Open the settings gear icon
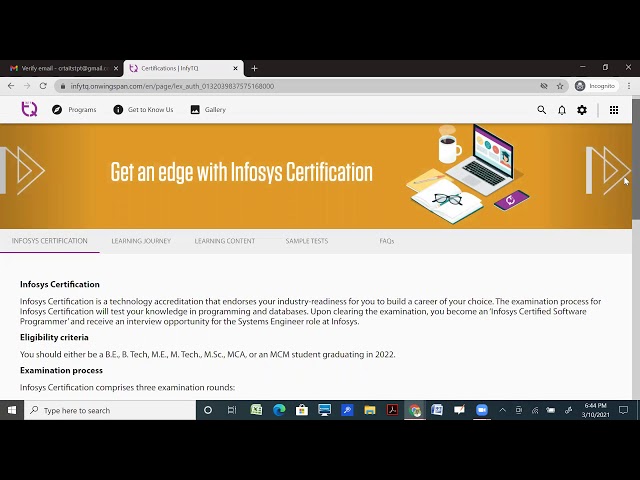This screenshot has width=640, height=480. (582, 110)
